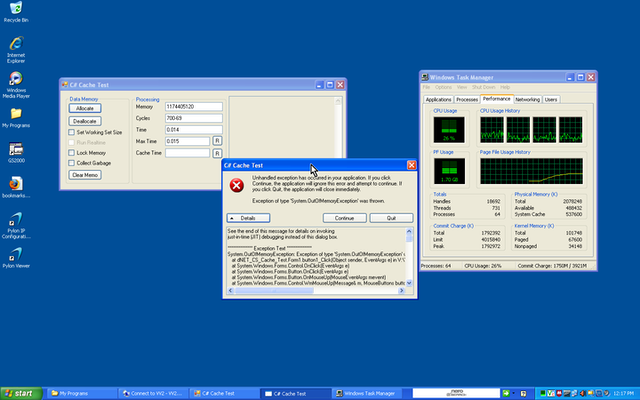The height and width of the screenshot is (400, 640).
Task: Click the Task Manager title bar icon
Action: click(425, 77)
